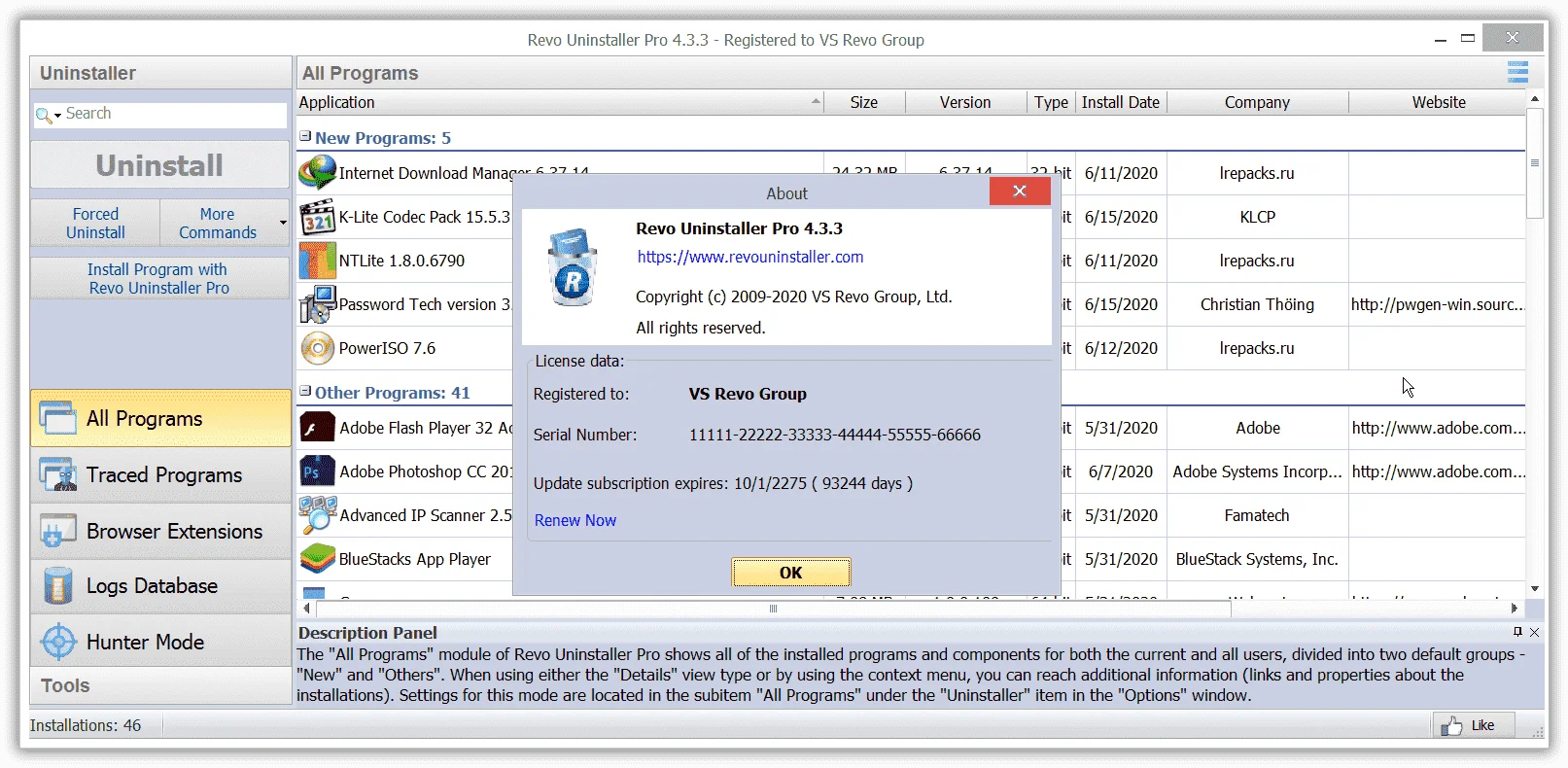
Task: Click the Traced Programs sidebar icon
Action: coord(58,474)
